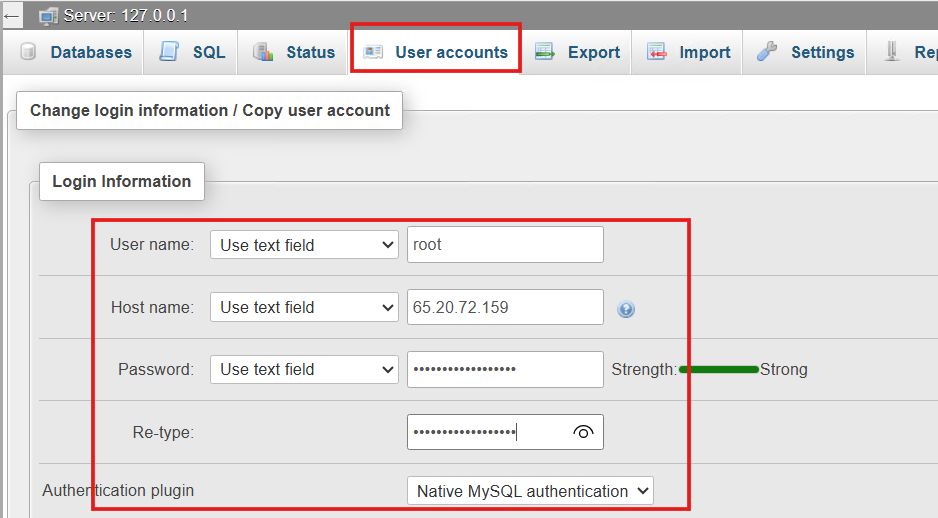938x518 pixels.
Task: Open the User name type dropdown
Action: pos(304,245)
